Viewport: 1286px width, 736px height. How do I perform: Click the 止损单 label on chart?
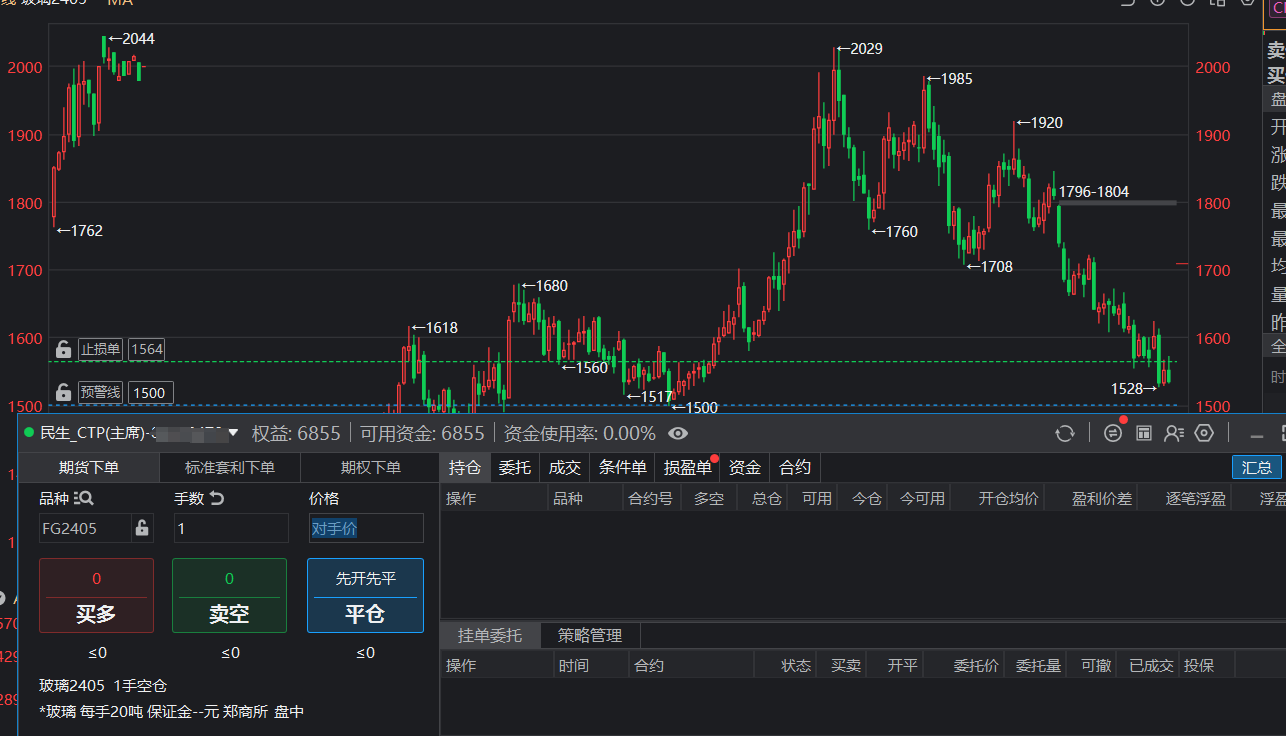point(101,349)
